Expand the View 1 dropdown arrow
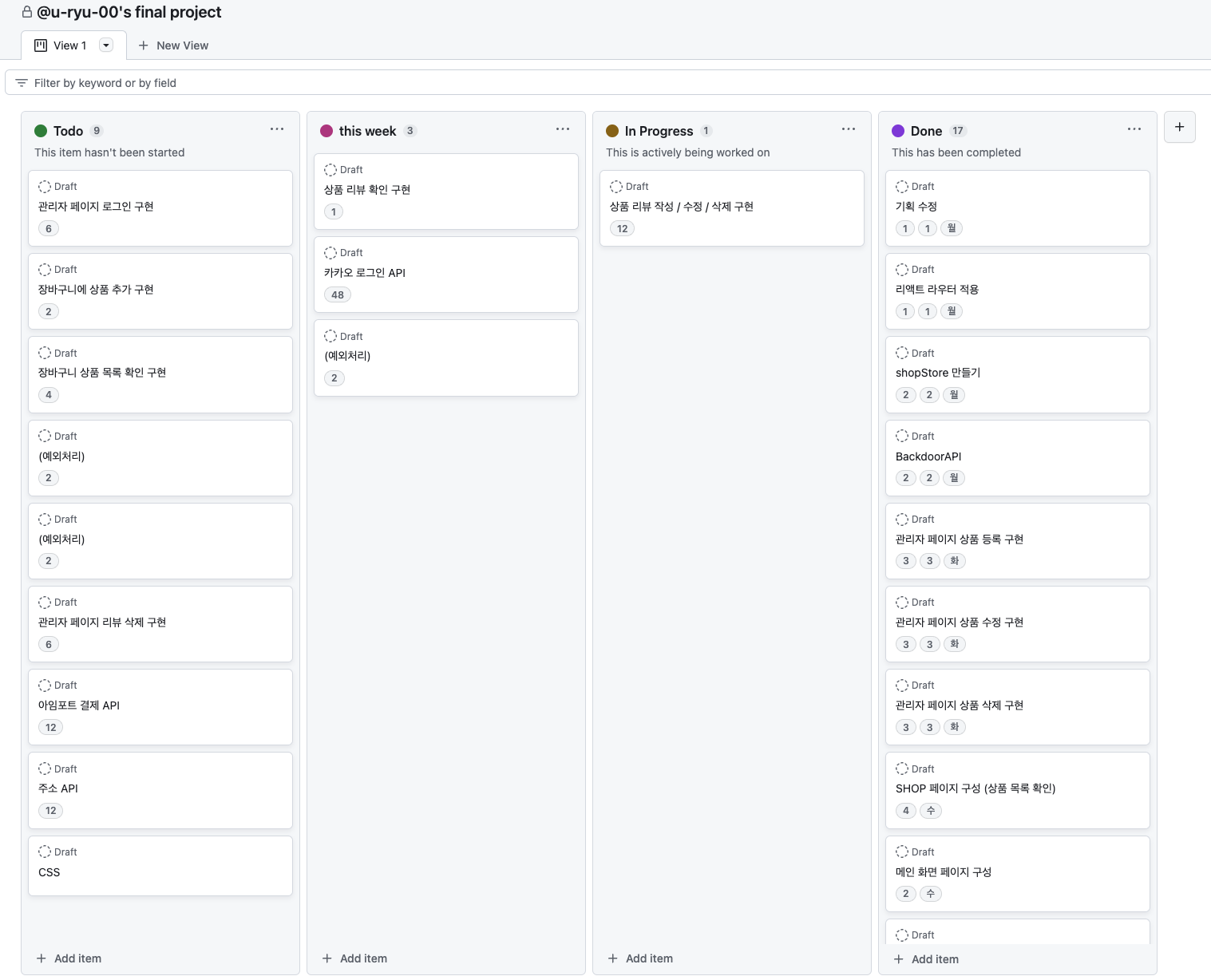Image resolution: width=1211 pixels, height=980 pixels. coord(106,45)
